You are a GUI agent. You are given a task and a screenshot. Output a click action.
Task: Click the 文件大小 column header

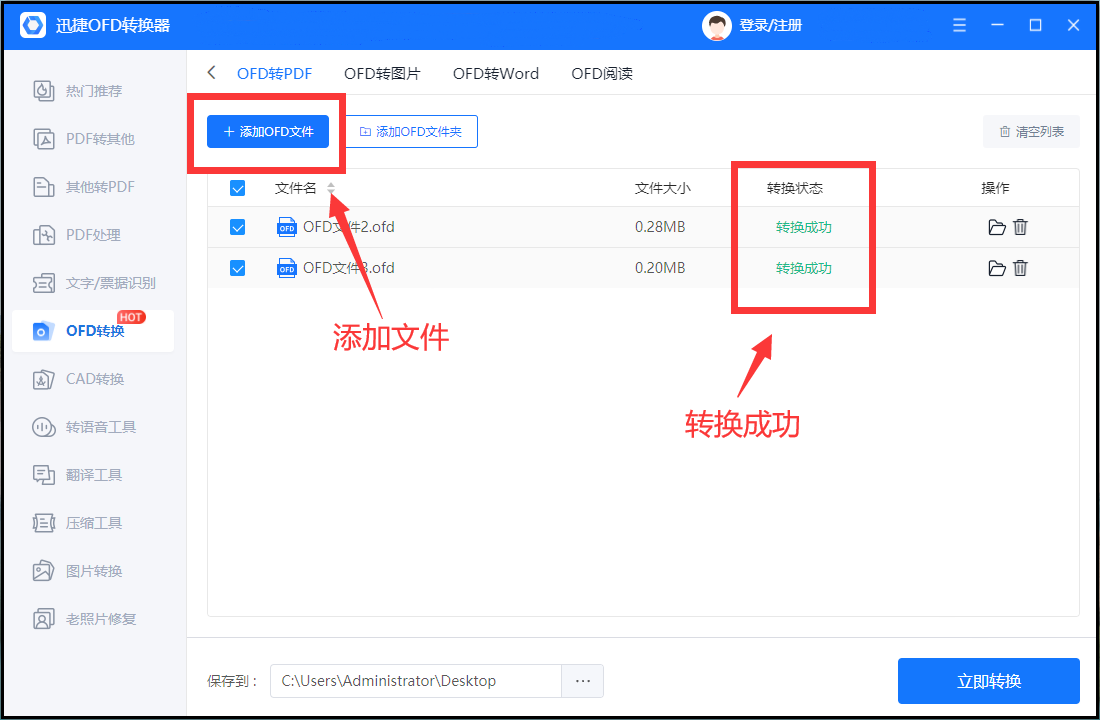pyautogui.click(x=663, y=188)
